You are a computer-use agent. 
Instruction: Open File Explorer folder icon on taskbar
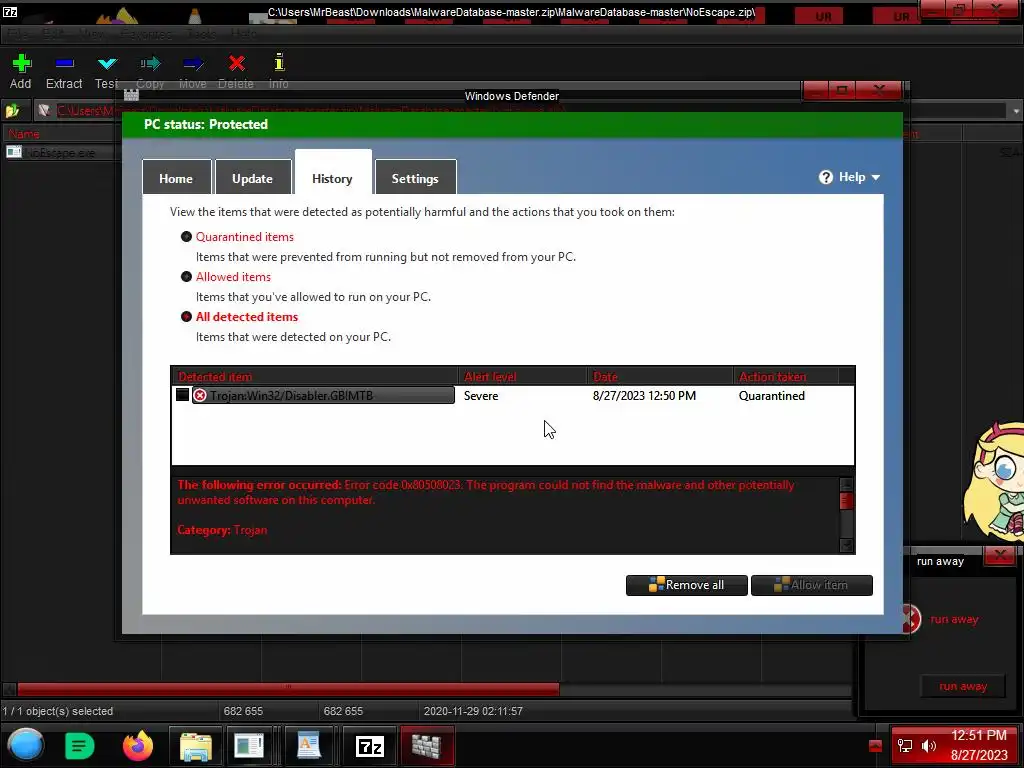[x=195, y=746]
